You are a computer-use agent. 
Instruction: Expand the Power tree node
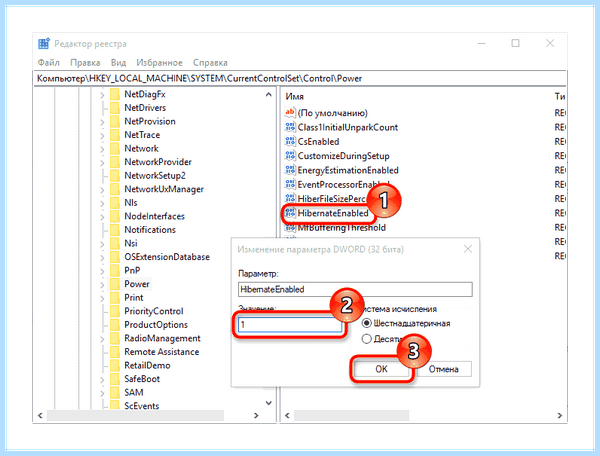pyautogui.click(x=102, y=285)
